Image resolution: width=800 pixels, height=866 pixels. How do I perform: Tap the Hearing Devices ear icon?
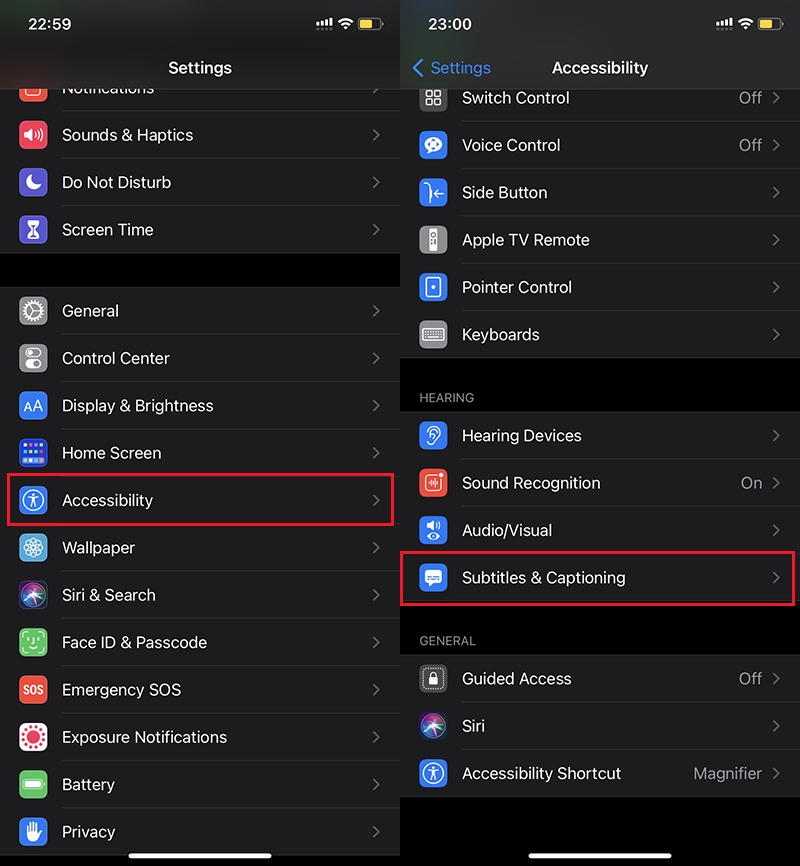click(433, 436)
